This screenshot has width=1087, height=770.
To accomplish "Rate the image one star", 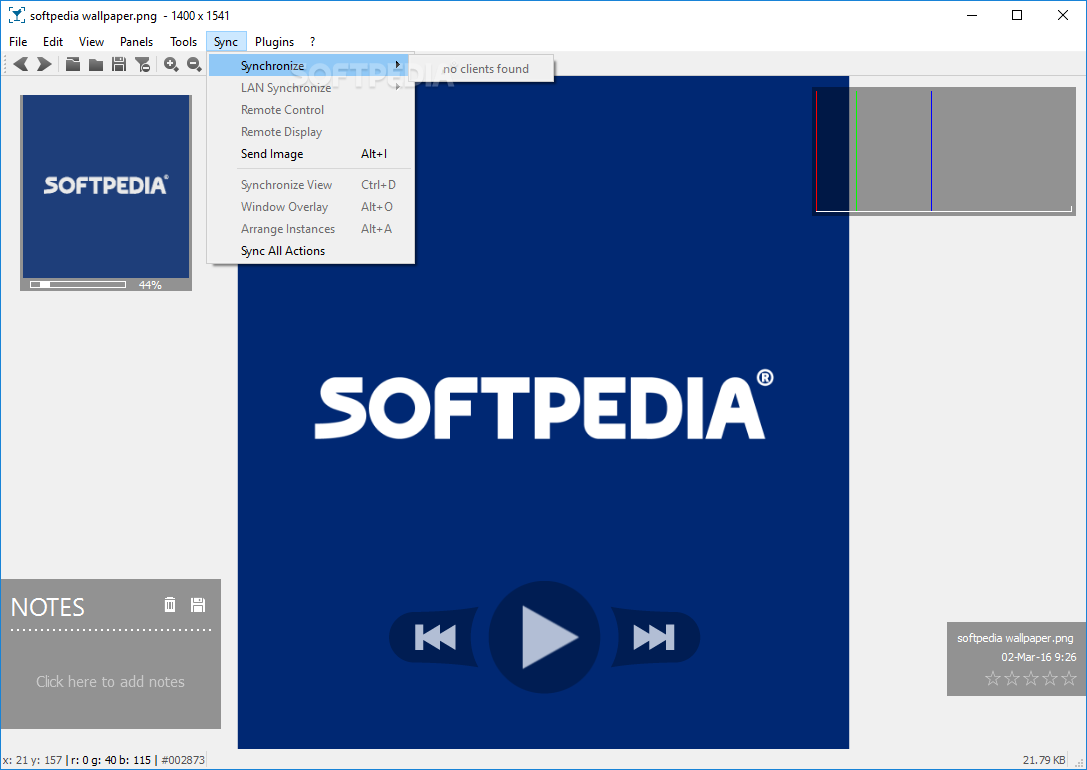I will pos(993,678).
